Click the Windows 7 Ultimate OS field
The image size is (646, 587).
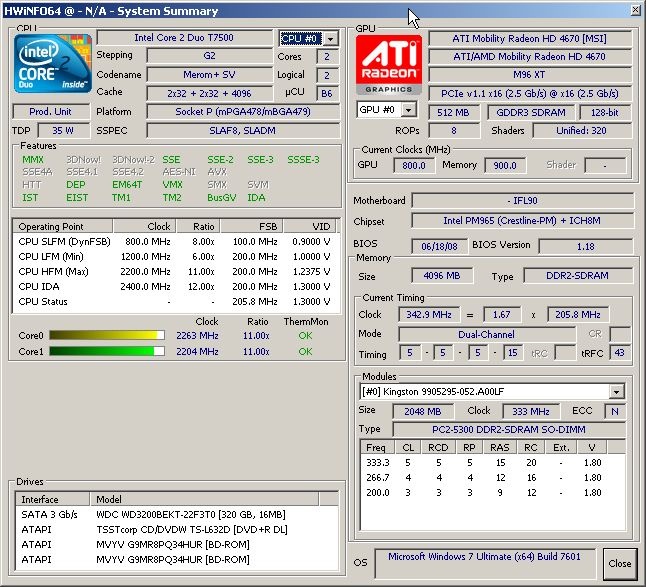(x=484, y=563)
